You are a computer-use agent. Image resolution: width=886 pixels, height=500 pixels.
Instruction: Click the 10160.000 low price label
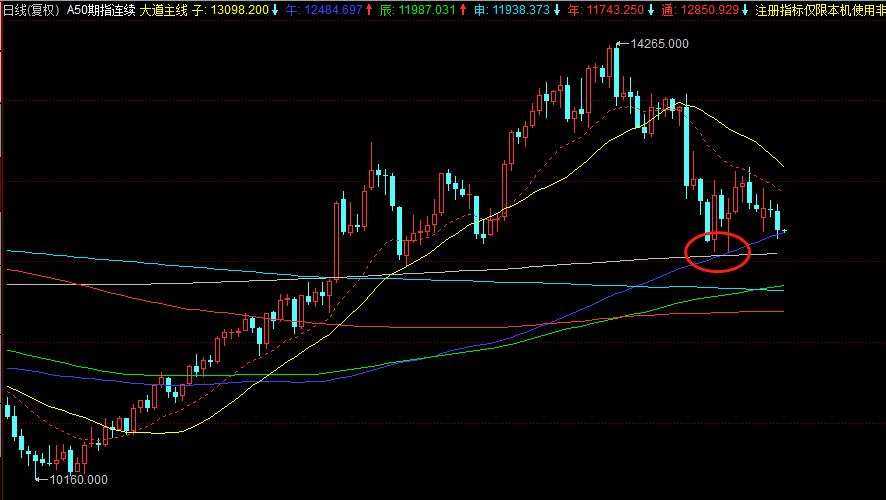79,480
